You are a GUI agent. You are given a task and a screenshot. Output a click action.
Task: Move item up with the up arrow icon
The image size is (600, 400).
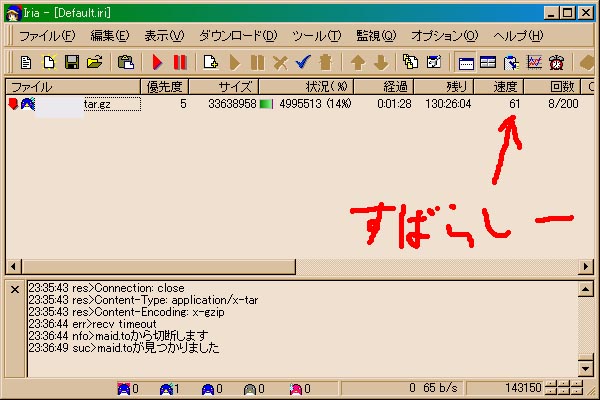[358, 62]
